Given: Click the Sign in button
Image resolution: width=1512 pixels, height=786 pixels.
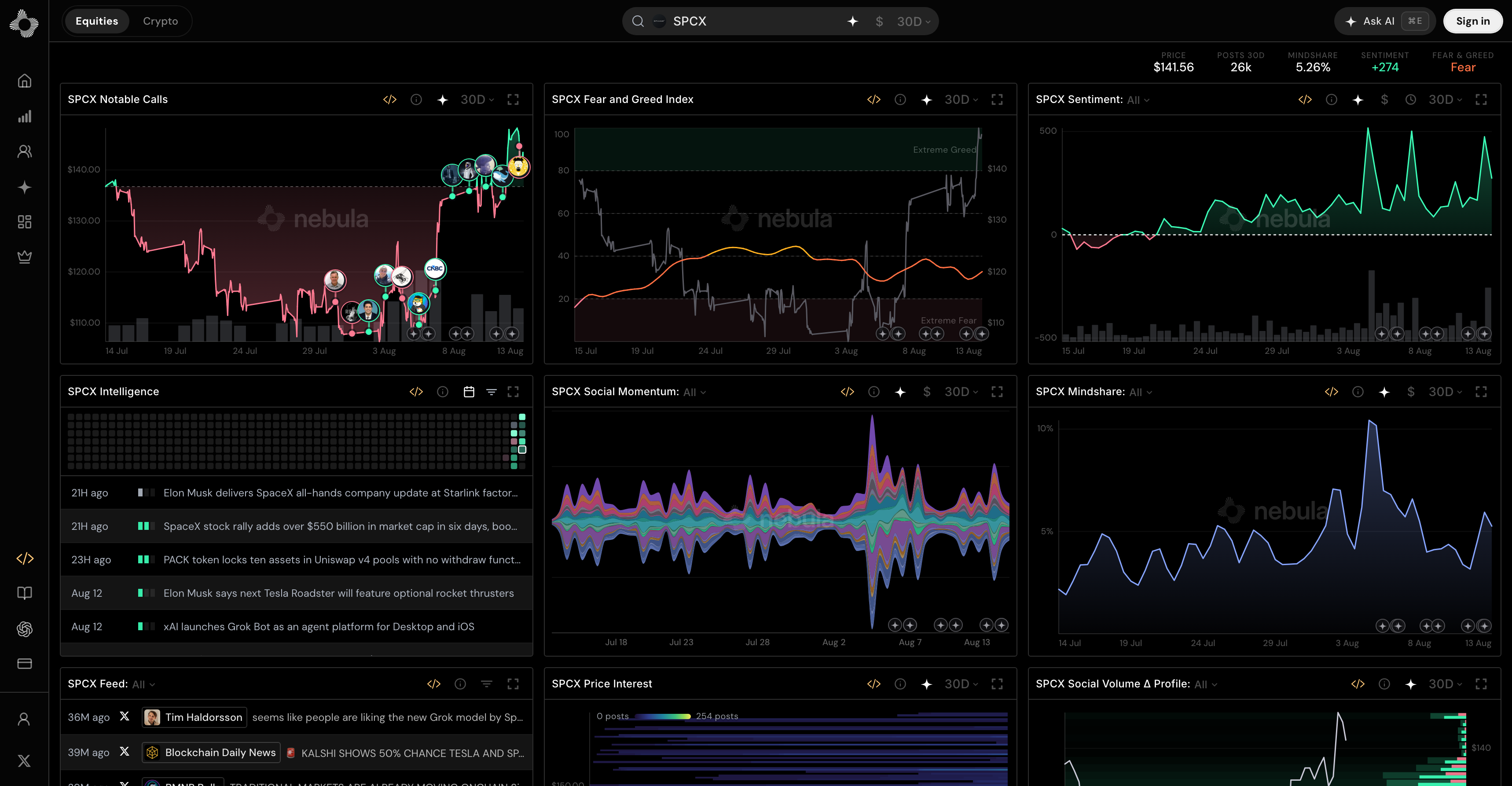Looking at the screenshot, I should (1473, 21).
